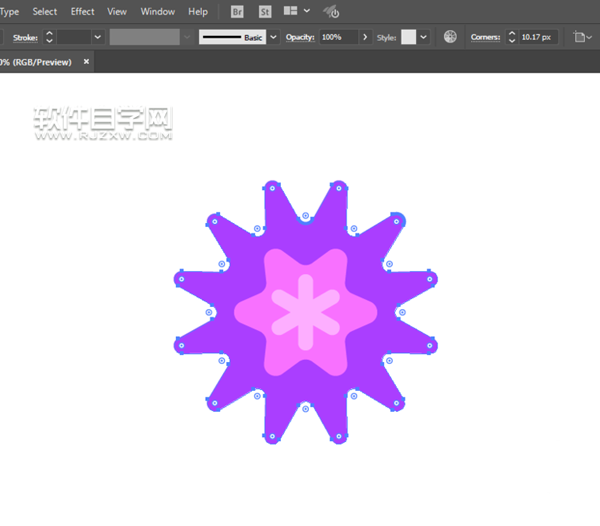Open Adobe Stock via St icon
The image size is (600, 526).
click(265, 12)
